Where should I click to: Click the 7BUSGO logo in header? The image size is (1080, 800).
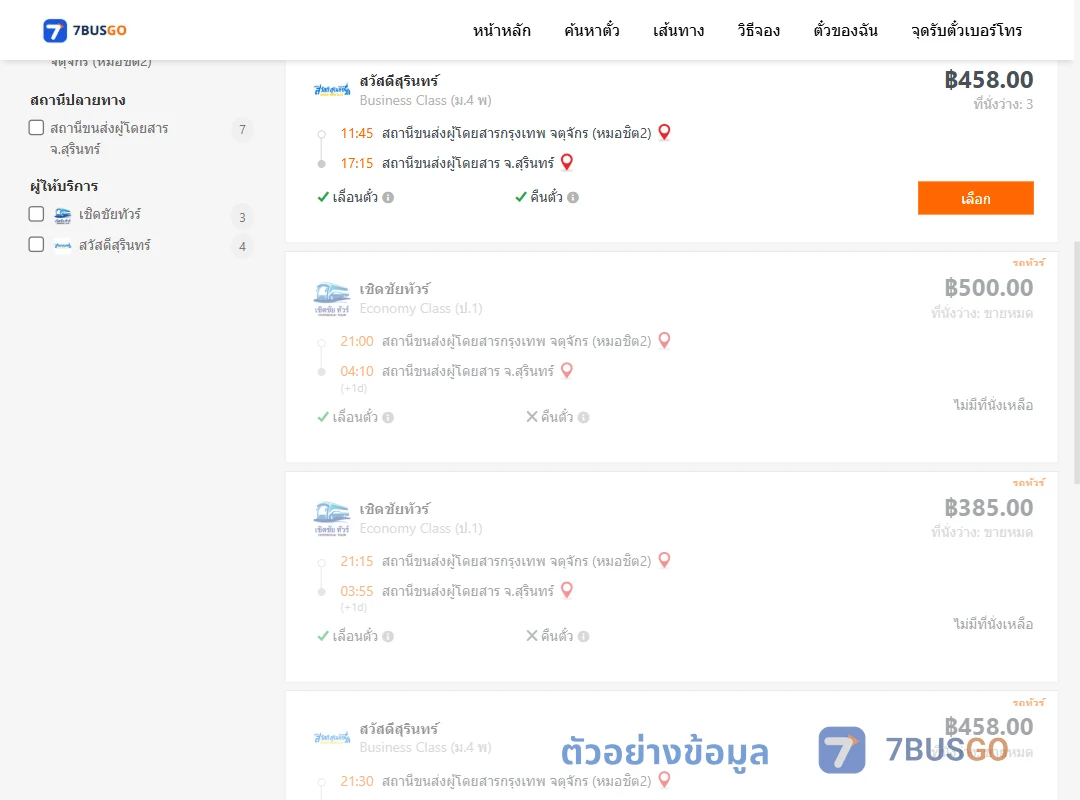[85, 30]
